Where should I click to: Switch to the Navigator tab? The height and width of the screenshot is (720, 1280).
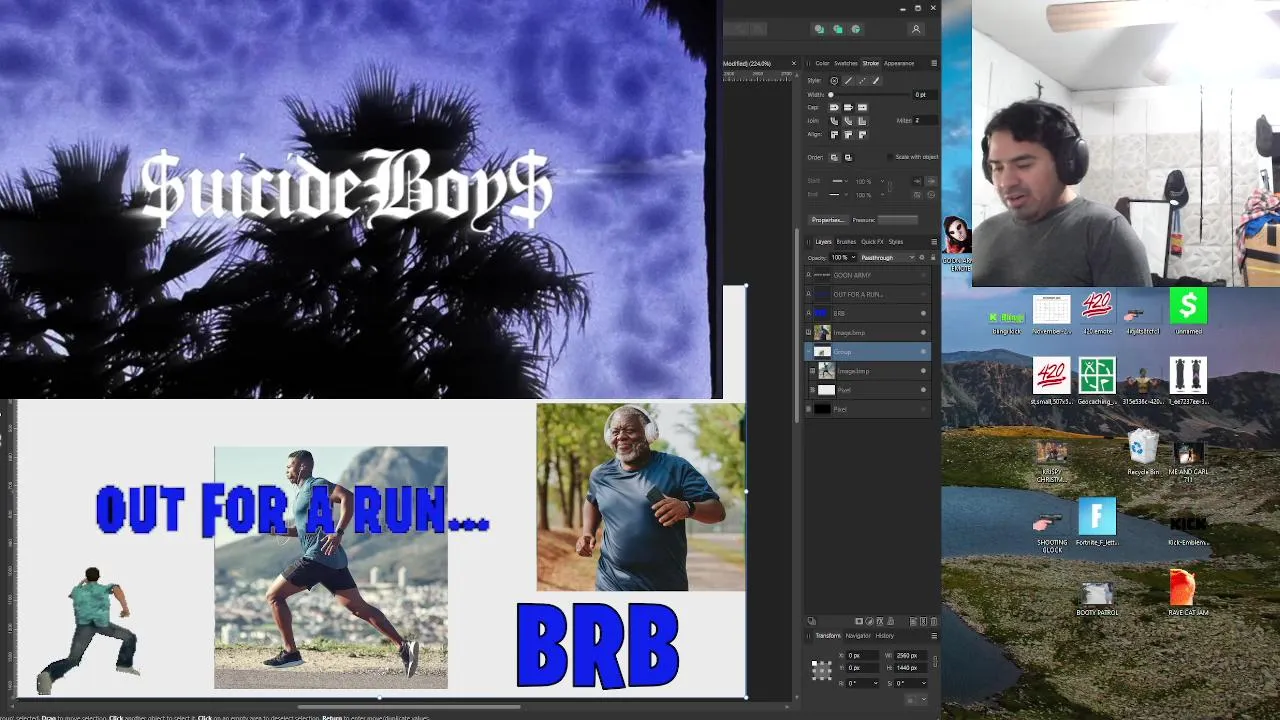point(858,636)
